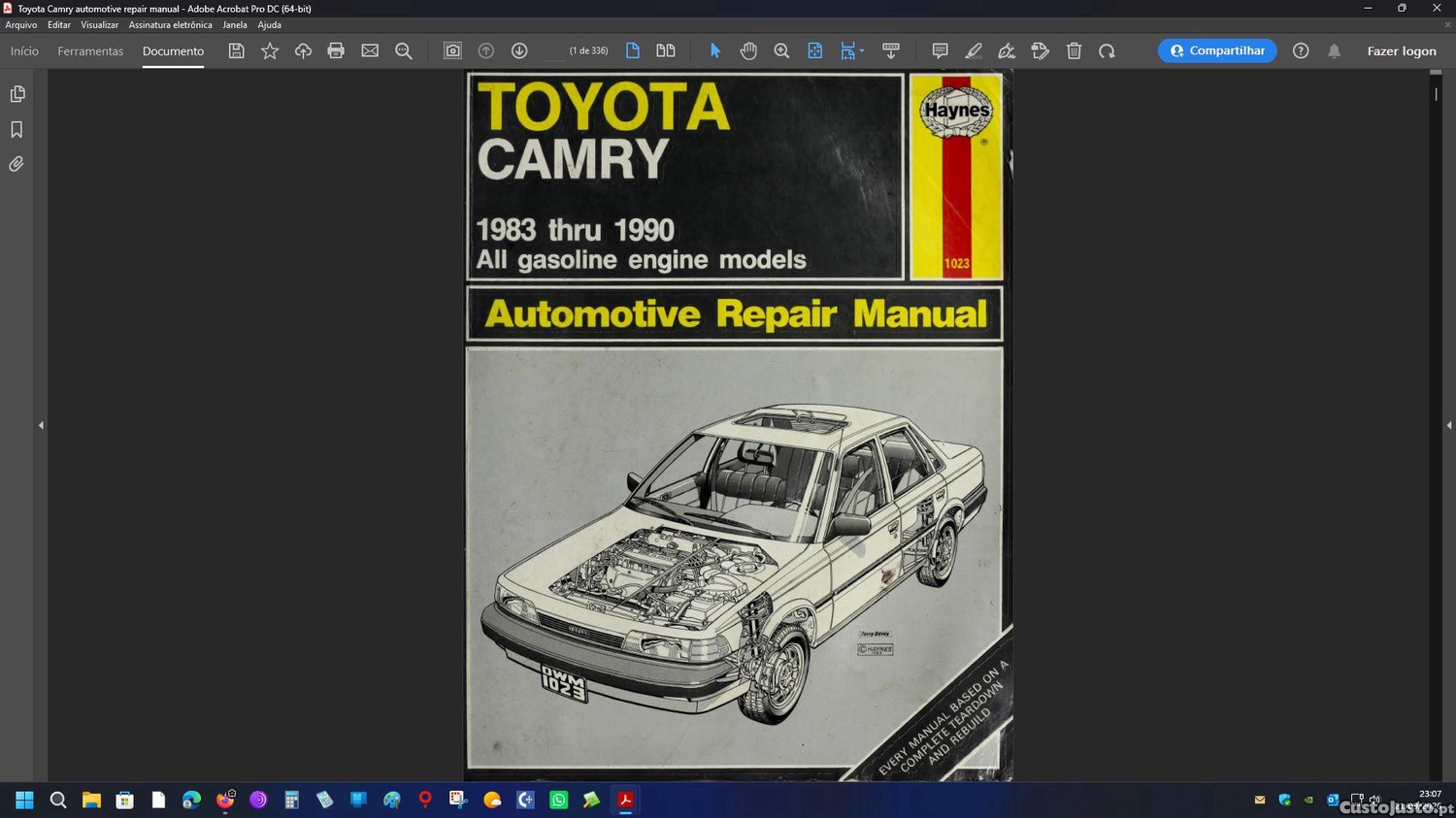
Task: Rotate the page view icon
Action: pos(1107,50)
